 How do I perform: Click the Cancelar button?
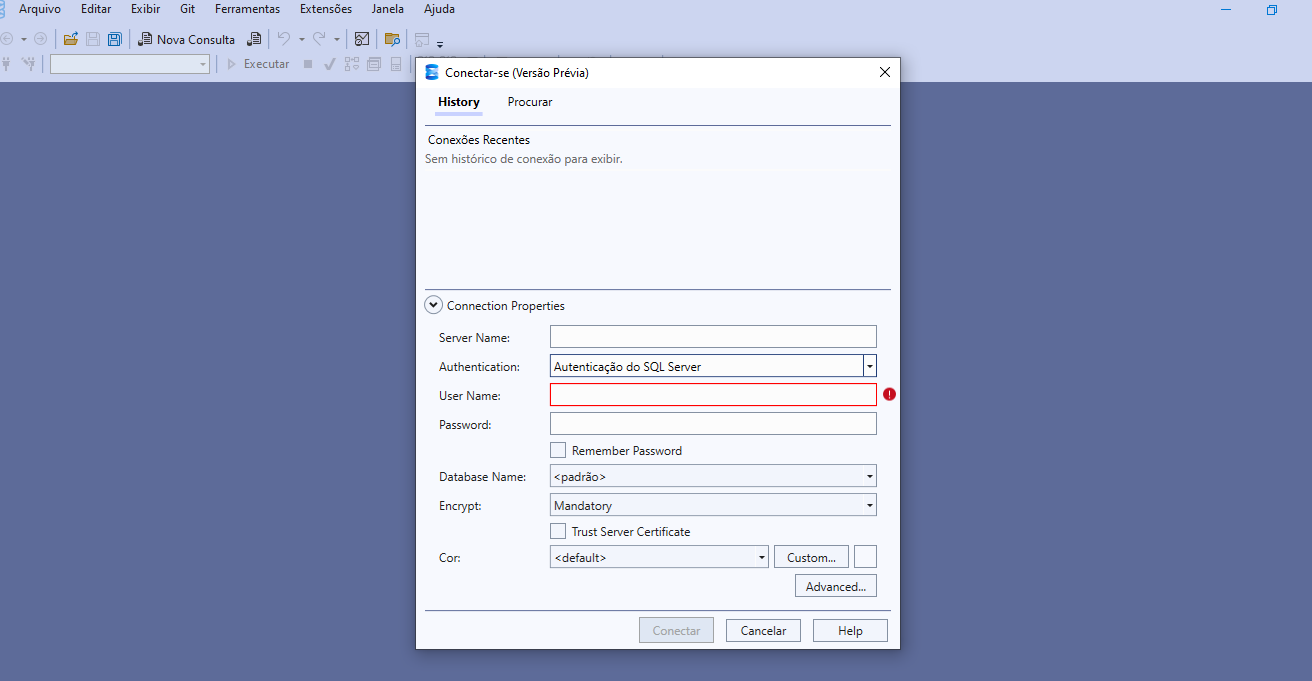tap(763, 631)
